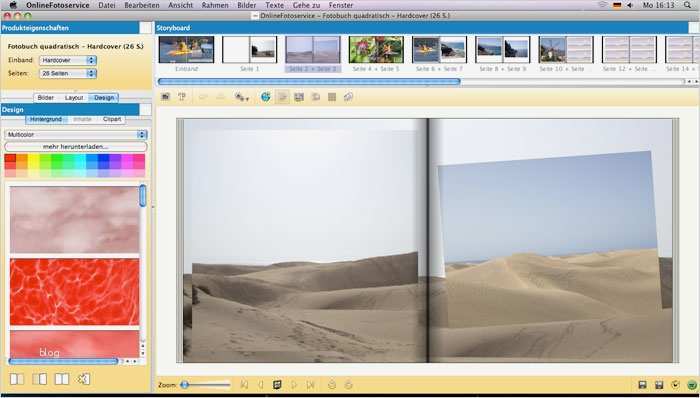This screenshot has width=700, height=398.
Task: Click the save icon at bottom right
Action: pyautogui.click(x=642, y=385)
